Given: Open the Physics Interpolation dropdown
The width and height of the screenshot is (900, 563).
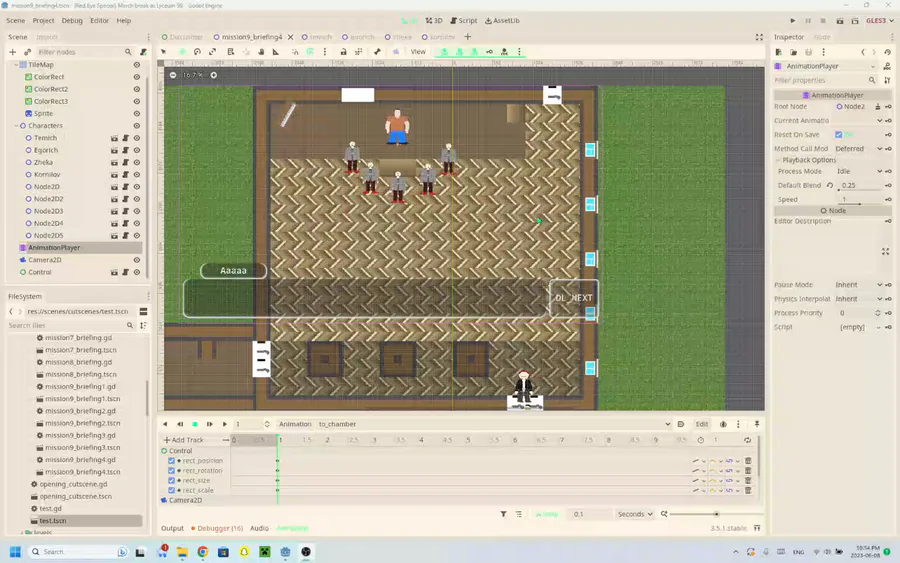Looking at the screenshot, I should pos(859,299).
